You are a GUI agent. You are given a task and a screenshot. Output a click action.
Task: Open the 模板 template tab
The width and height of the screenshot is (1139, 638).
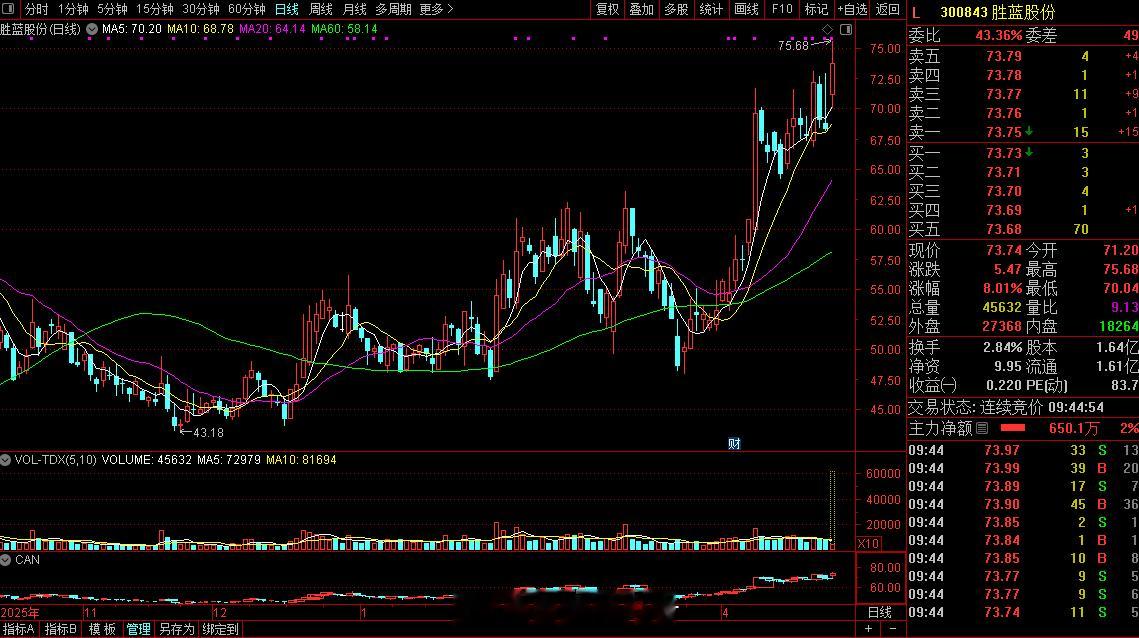pos(102,629)
